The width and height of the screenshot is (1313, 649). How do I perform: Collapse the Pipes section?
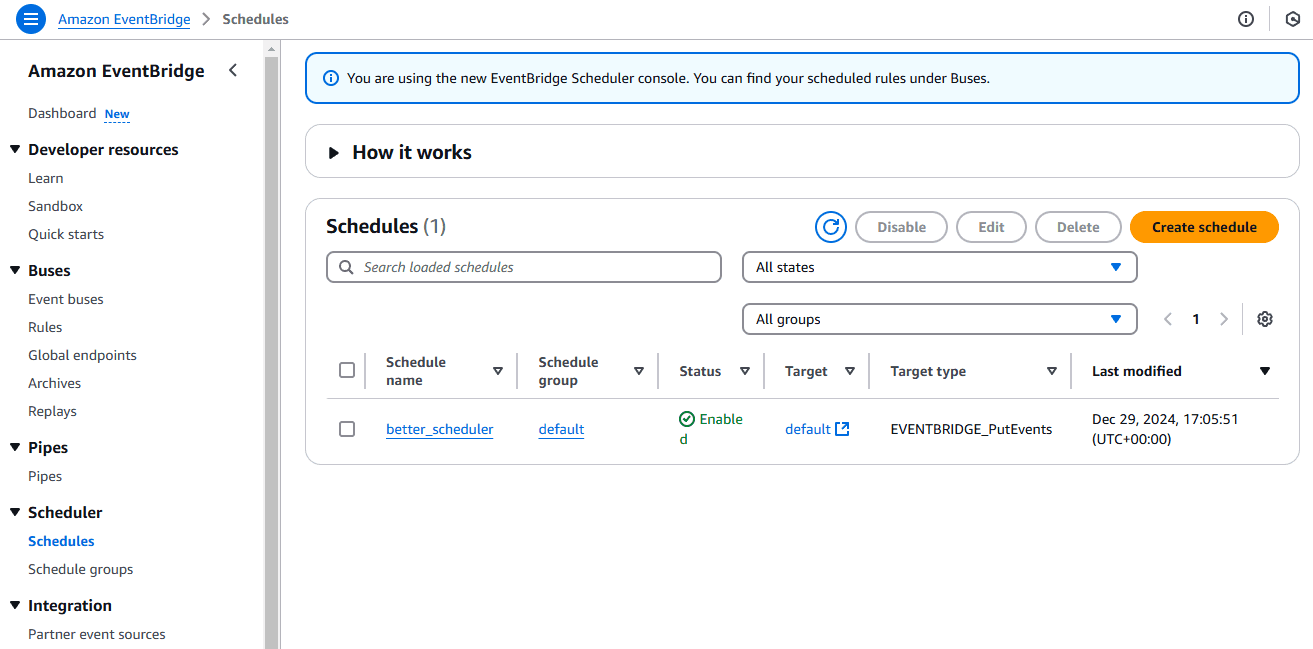pyautogui.click(x=15, y=448)
